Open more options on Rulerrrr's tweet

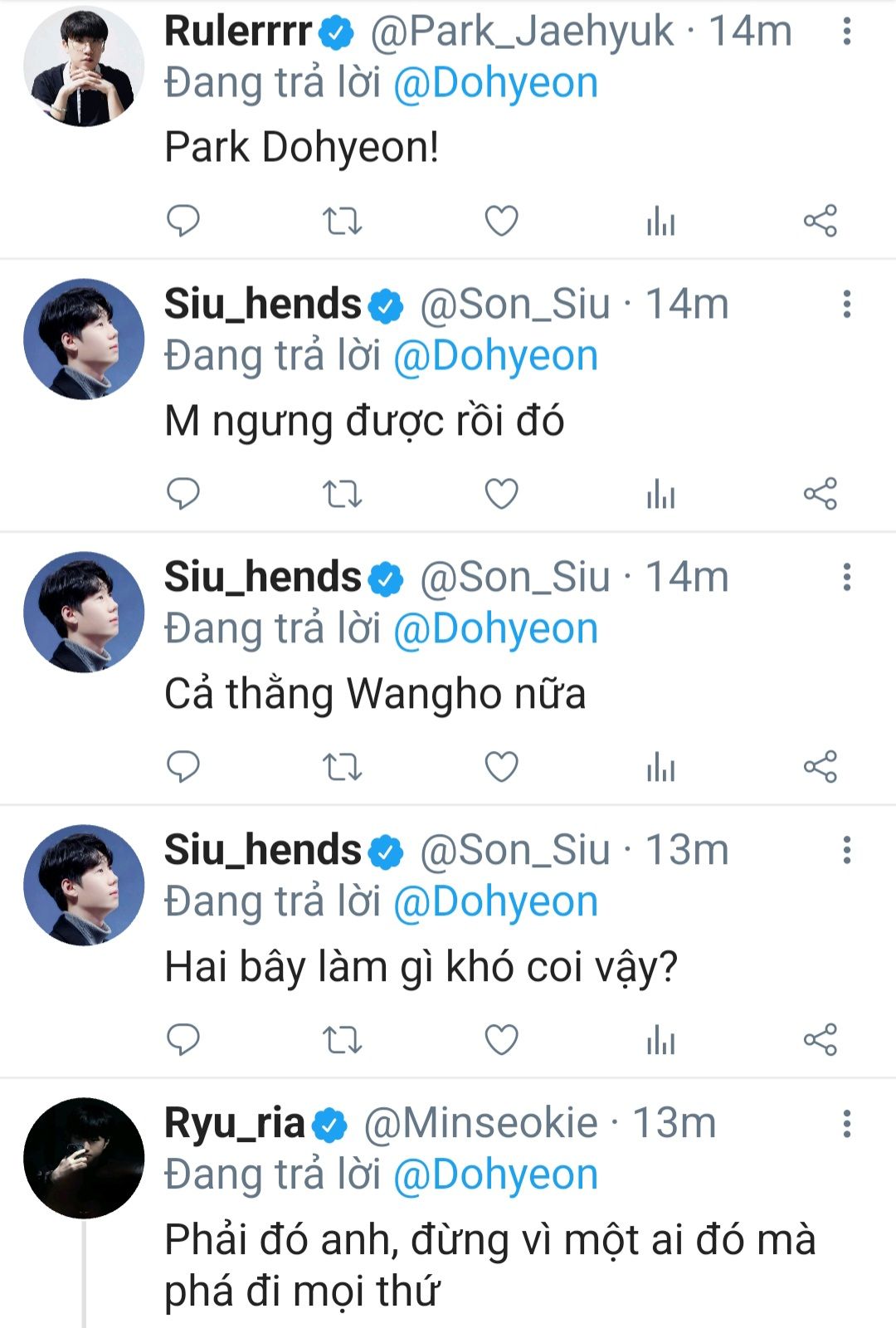[846, 32]
